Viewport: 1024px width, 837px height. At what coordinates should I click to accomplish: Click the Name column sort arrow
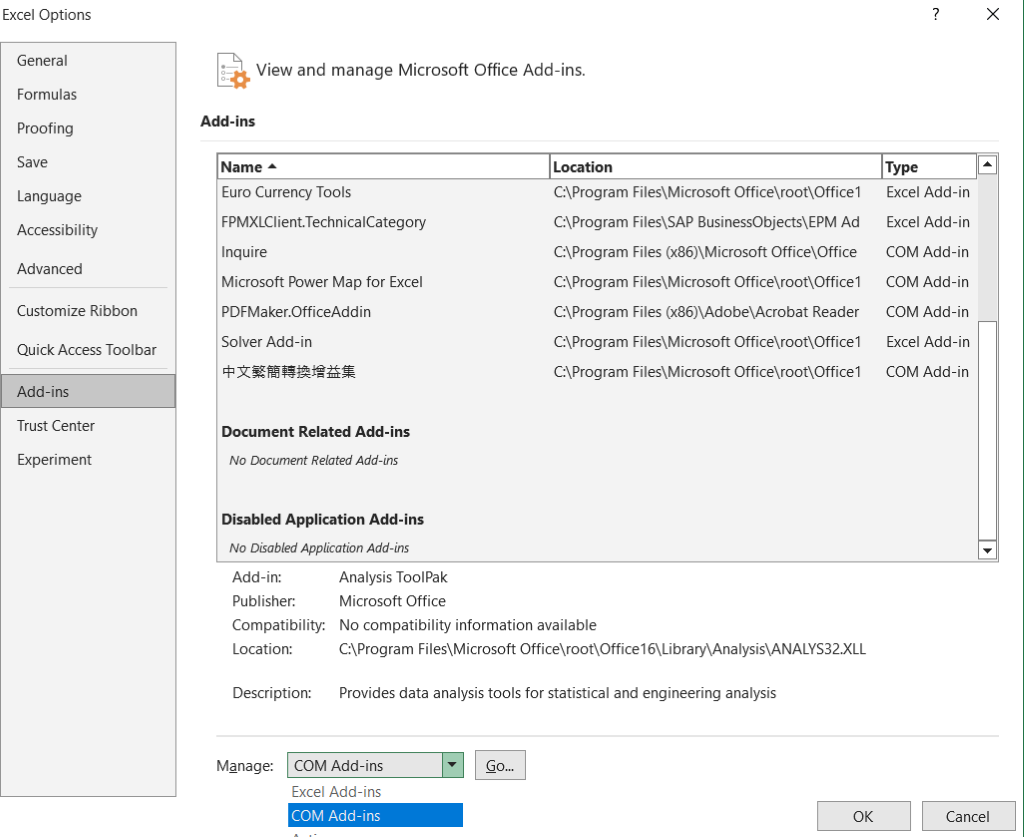tap(272, 166)
